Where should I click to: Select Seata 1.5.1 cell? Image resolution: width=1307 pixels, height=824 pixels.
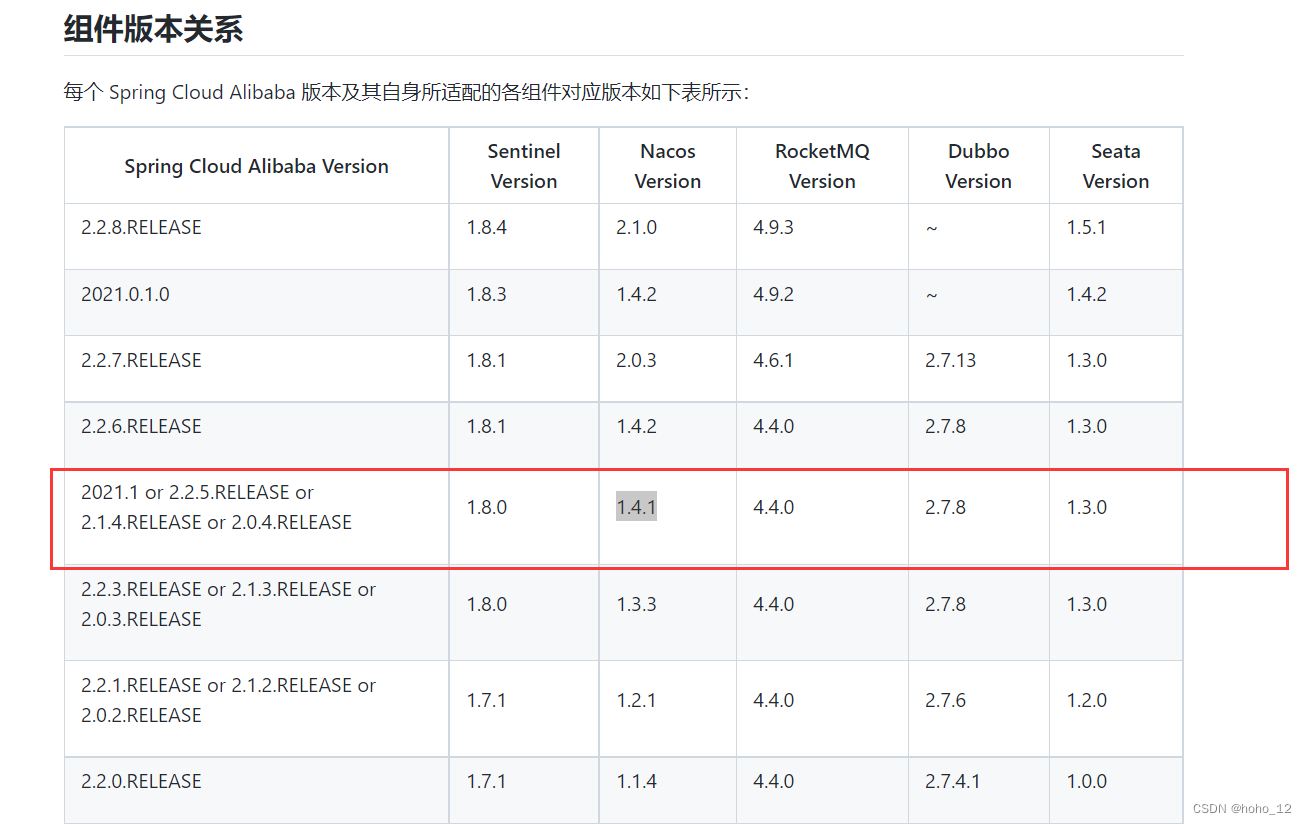[x=1116, y=237]
